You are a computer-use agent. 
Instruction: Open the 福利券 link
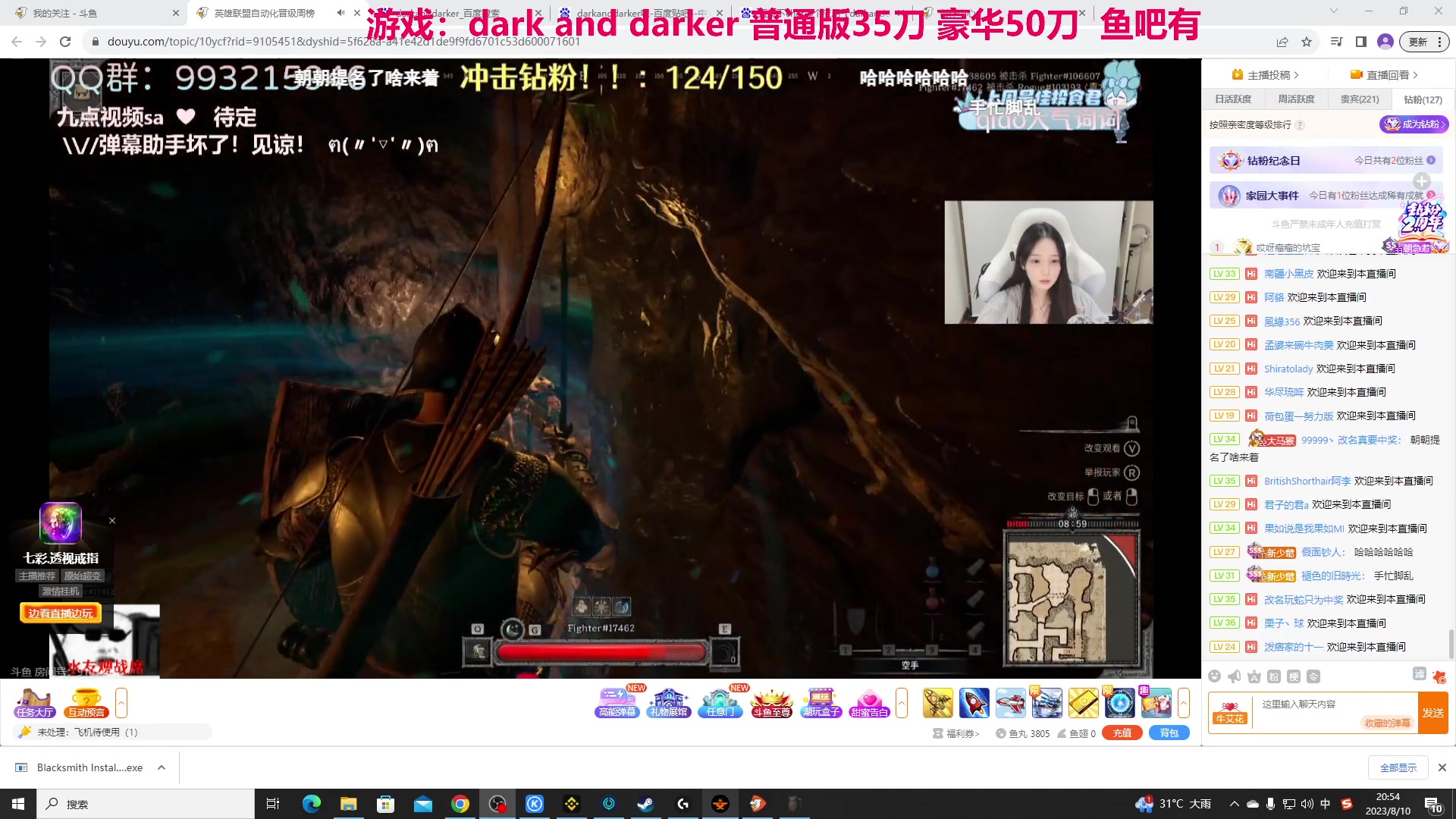pos(956,734)
